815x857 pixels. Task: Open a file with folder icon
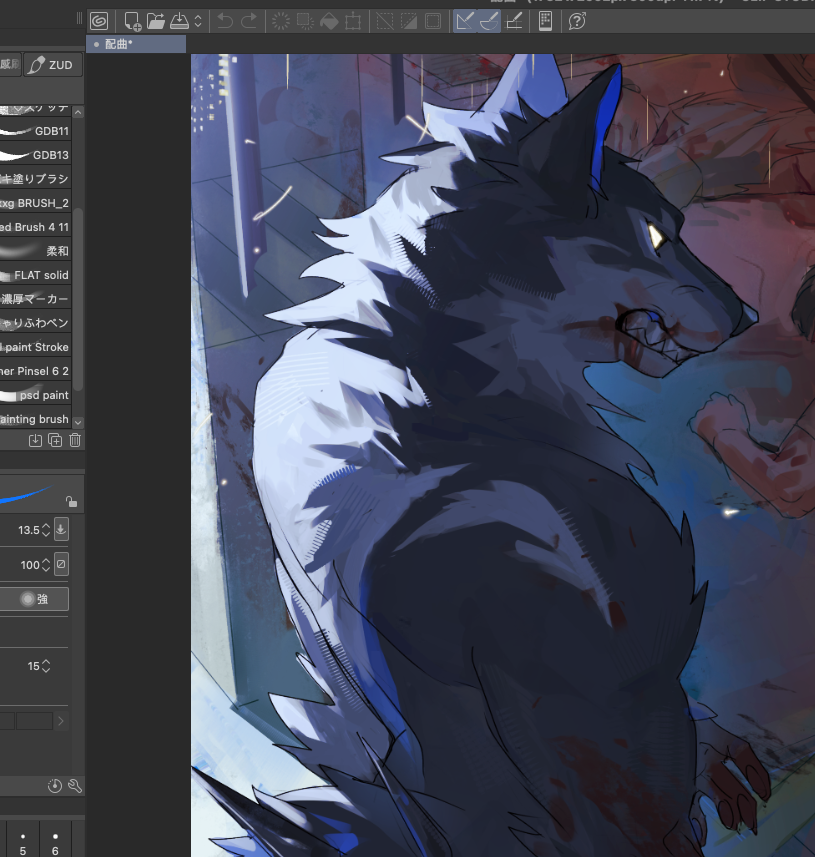(x=156, y=21)
